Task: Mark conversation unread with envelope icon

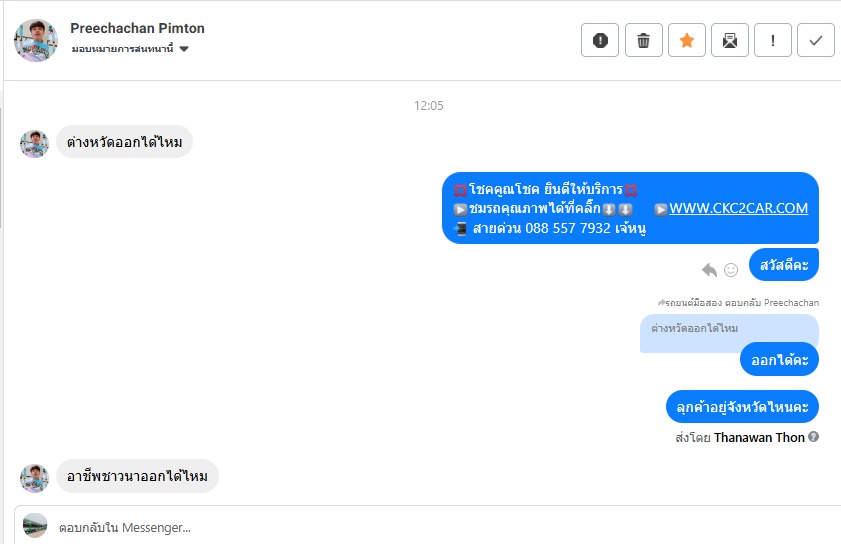Action: (729, 40)
